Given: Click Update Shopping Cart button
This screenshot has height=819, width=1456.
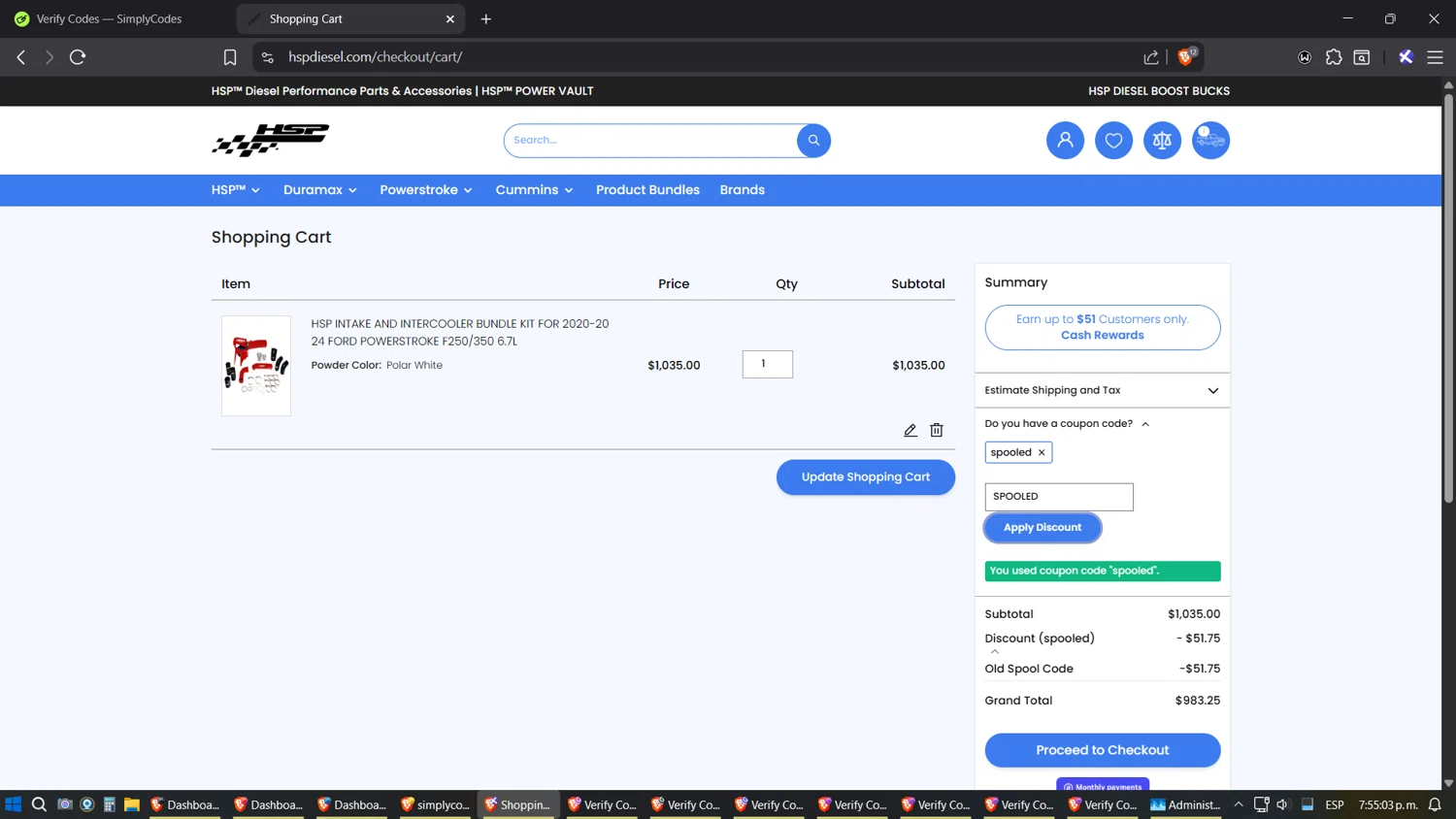Looking at the screenshot, I should [866, 477].
